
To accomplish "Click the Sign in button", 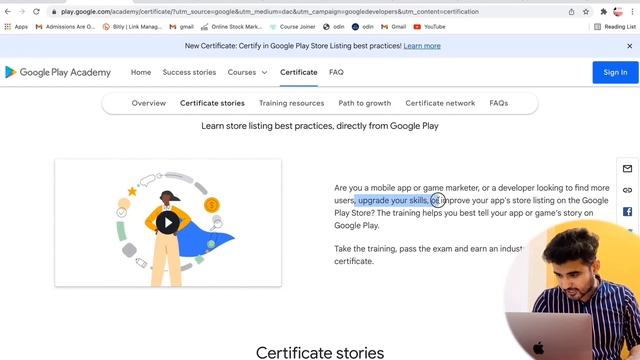I will [x=615, y=72].
